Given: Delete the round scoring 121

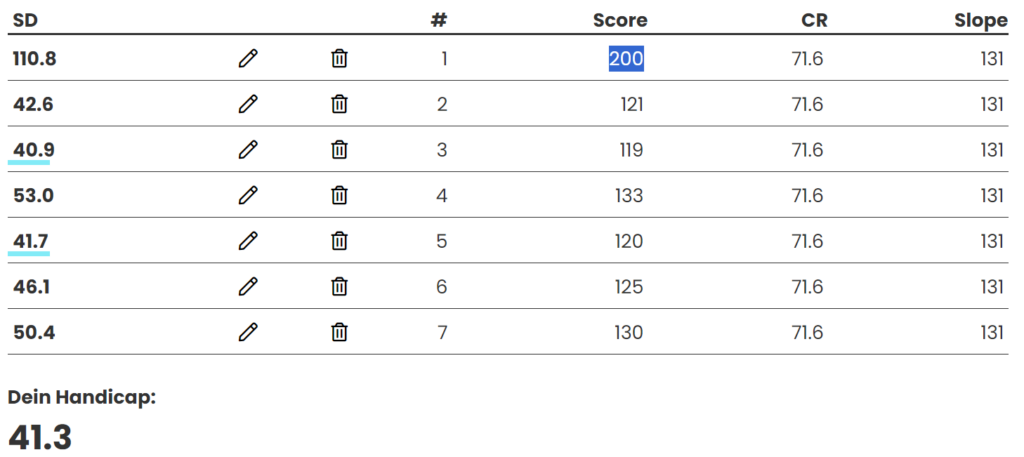Looking at the screenshot, I should pos(339,104).
